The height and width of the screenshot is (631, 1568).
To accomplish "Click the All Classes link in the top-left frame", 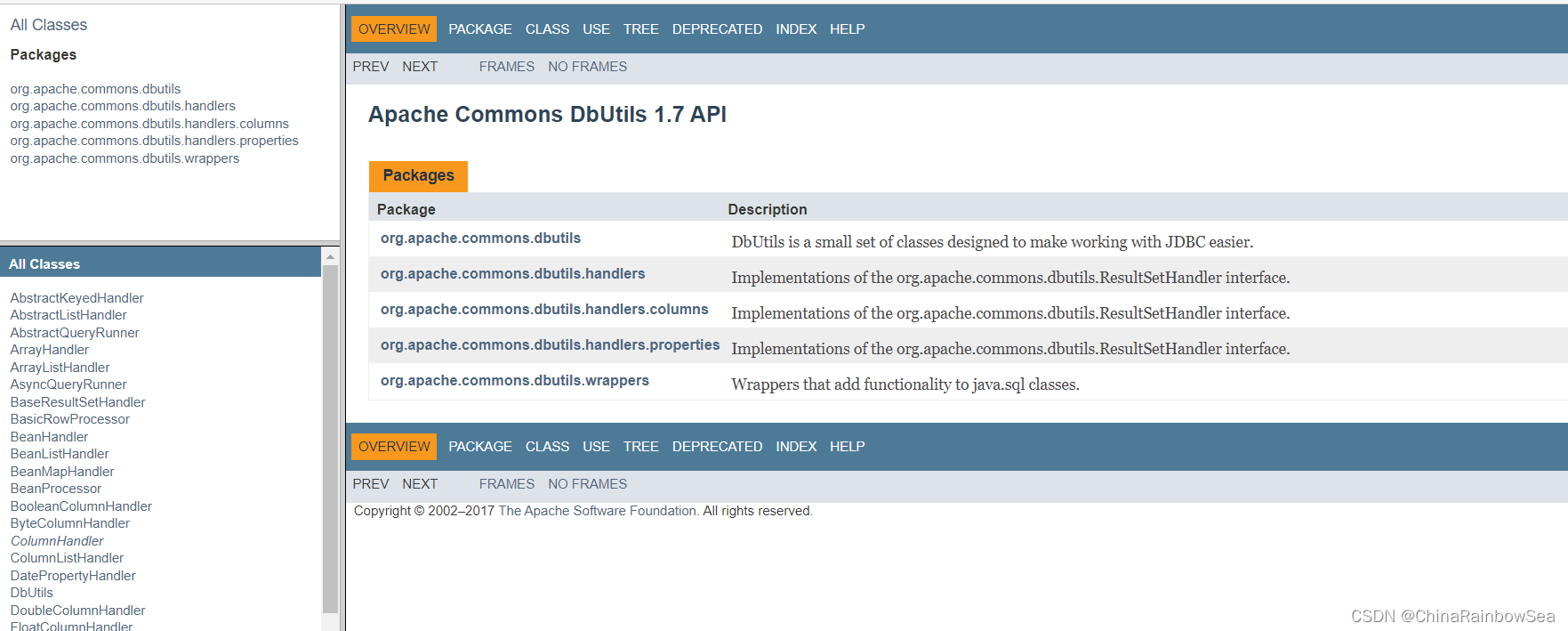I will [x=48, y=25].
